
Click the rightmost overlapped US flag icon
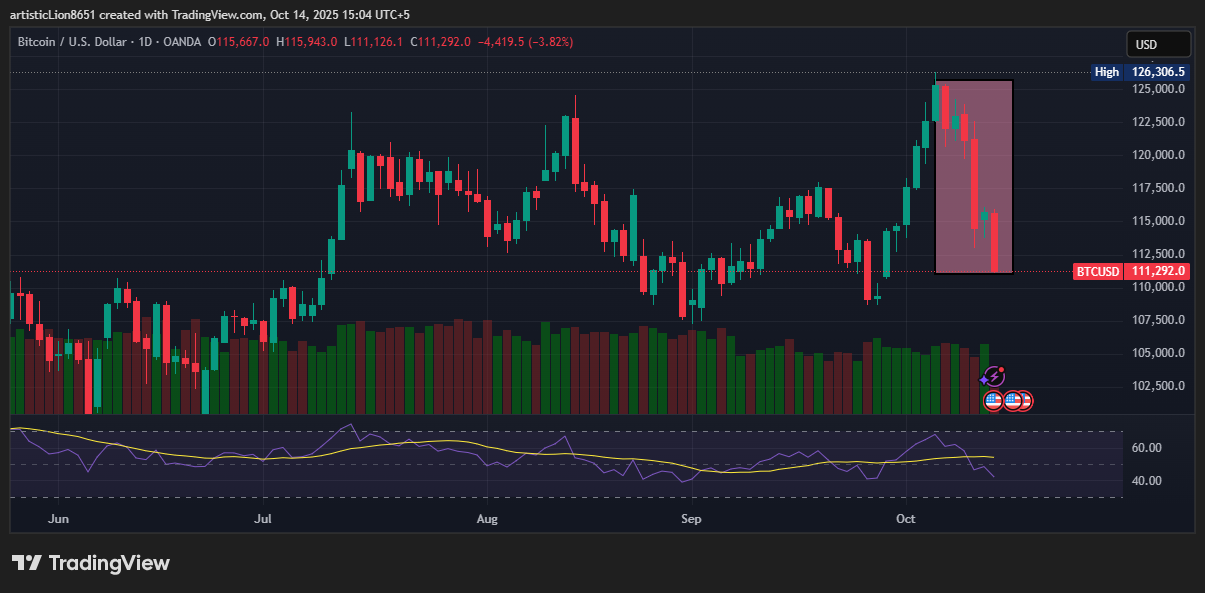(x=1025, y=401)
